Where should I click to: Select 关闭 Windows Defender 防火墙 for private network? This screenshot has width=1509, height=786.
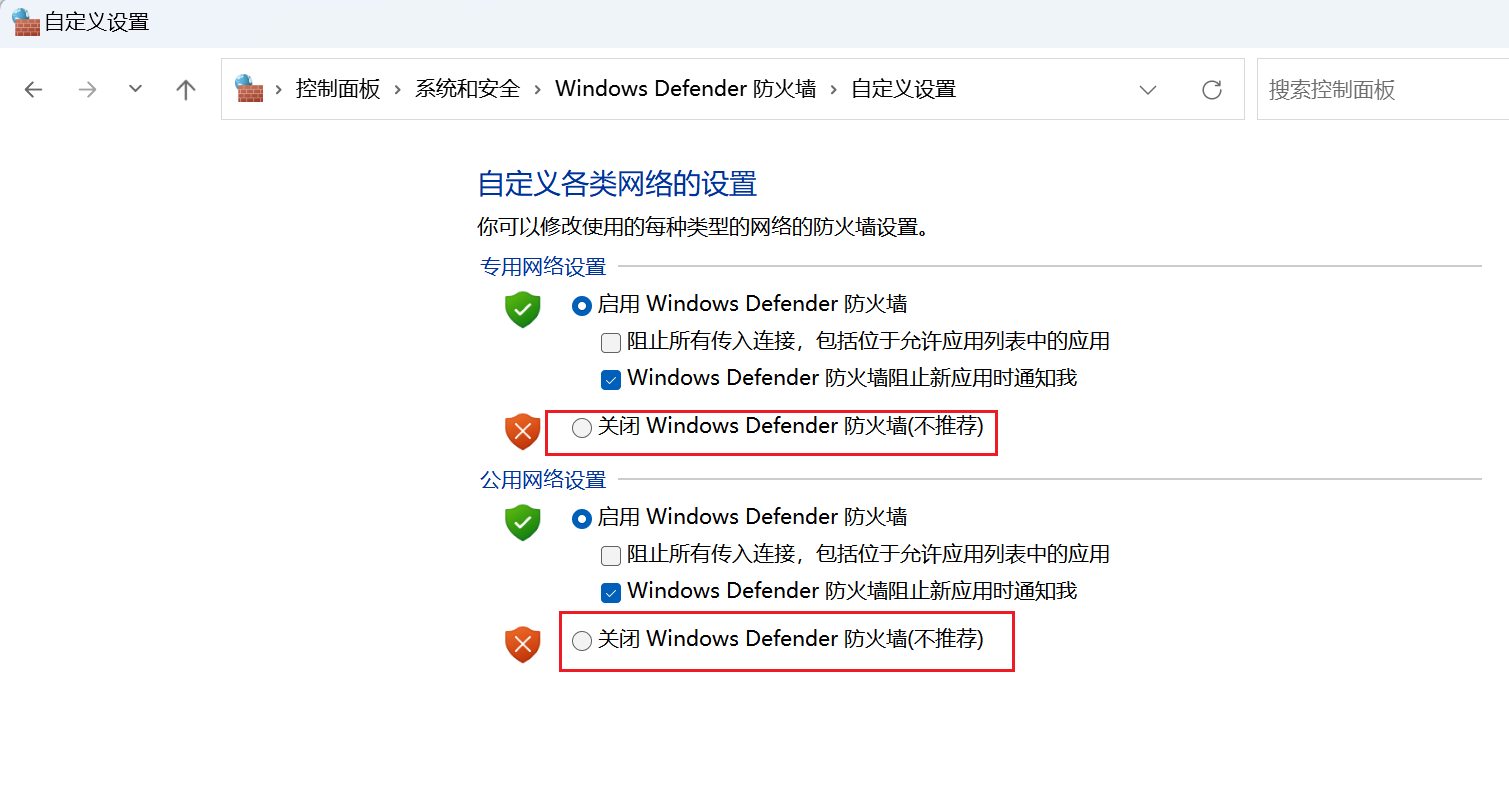tap(582, 428)
